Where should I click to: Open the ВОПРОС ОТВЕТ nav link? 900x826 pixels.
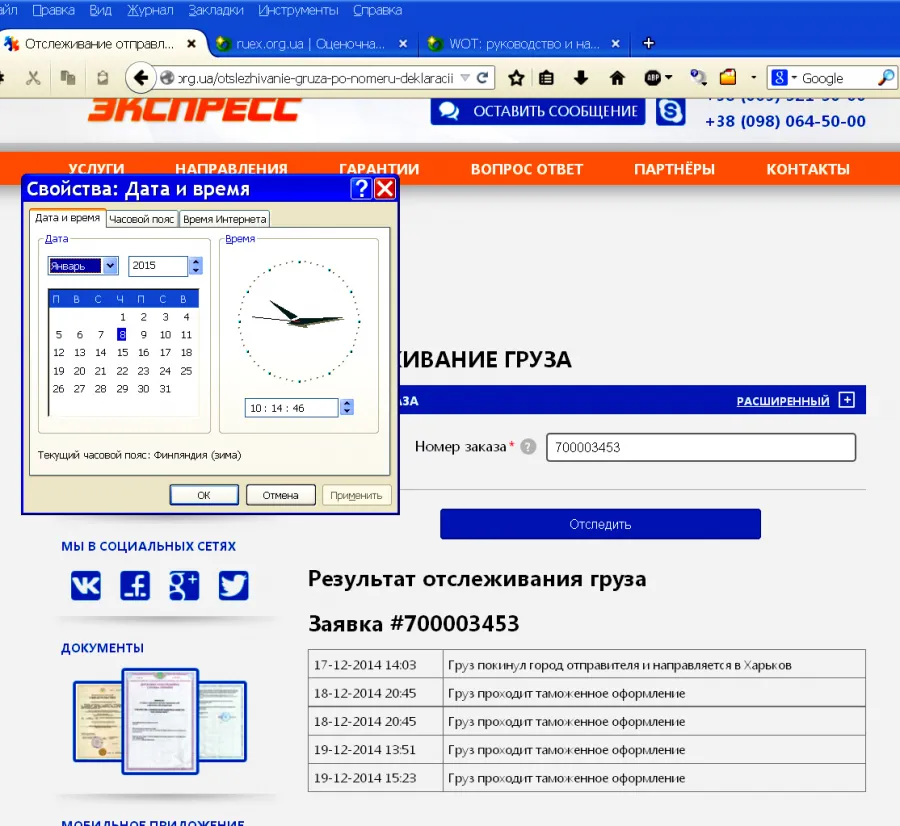point(527,169)
